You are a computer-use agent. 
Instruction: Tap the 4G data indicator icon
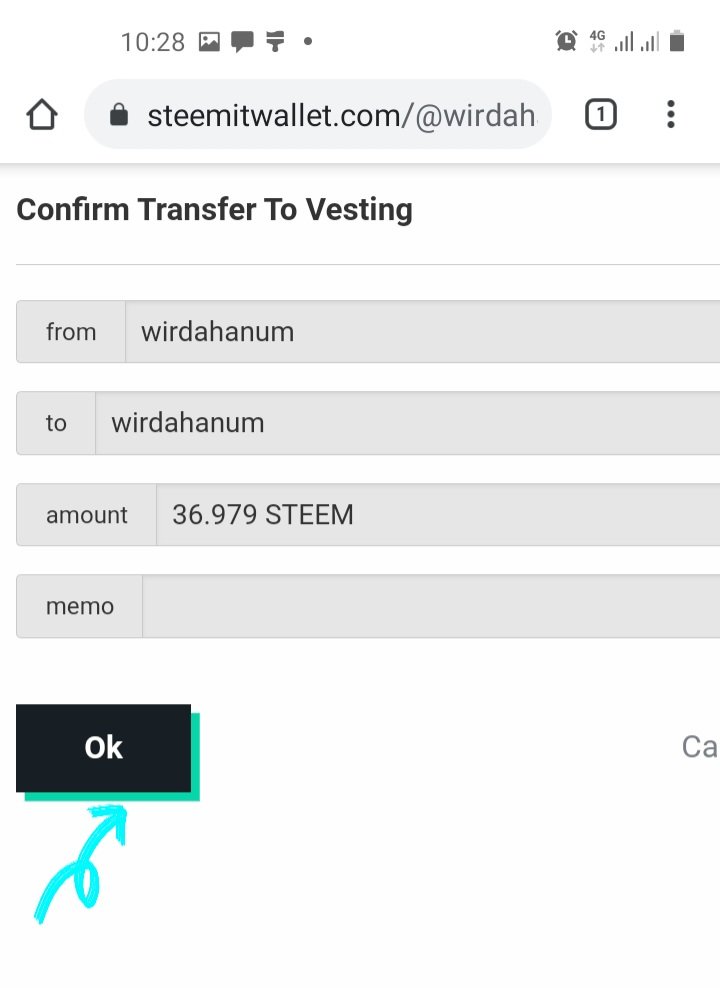click(597, 42)
